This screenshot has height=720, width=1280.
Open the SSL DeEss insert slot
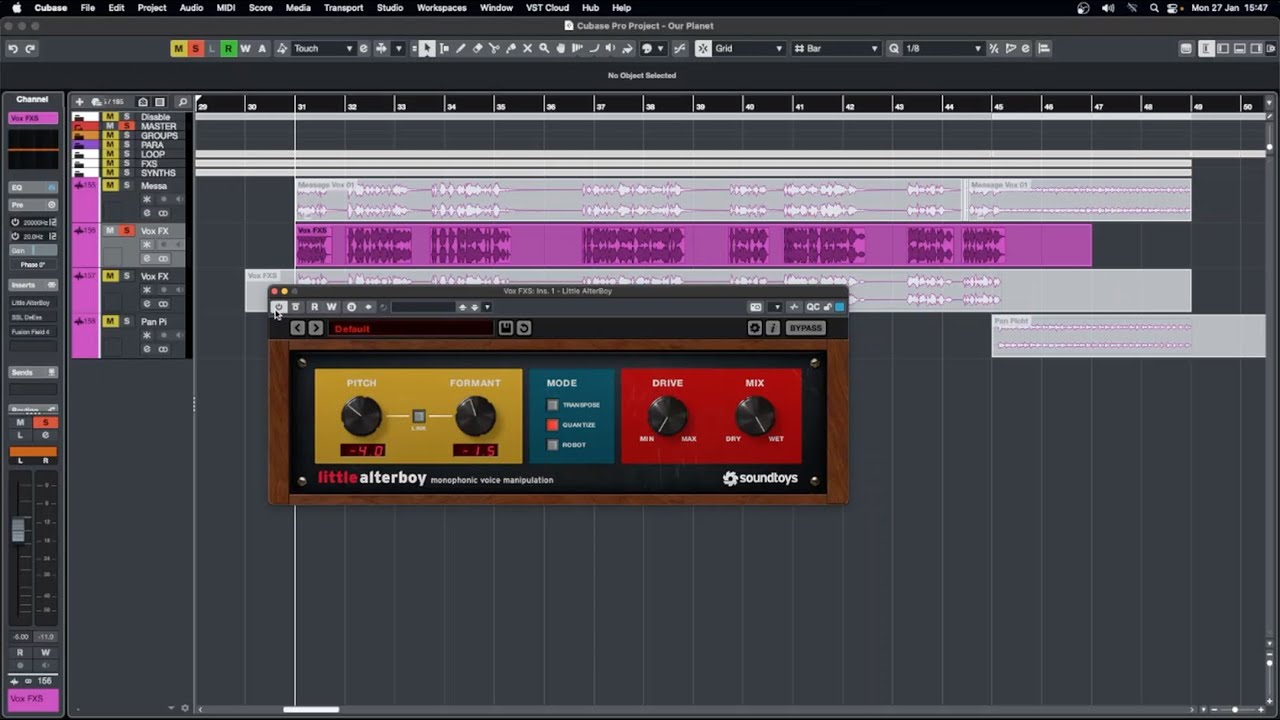pyautogui.click(x=33, y=317)
